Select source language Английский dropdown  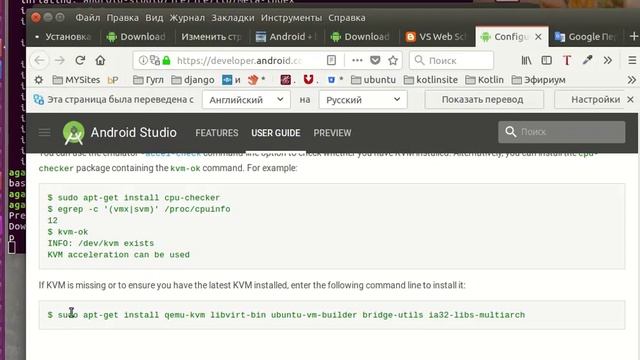(x=246, y=100)
